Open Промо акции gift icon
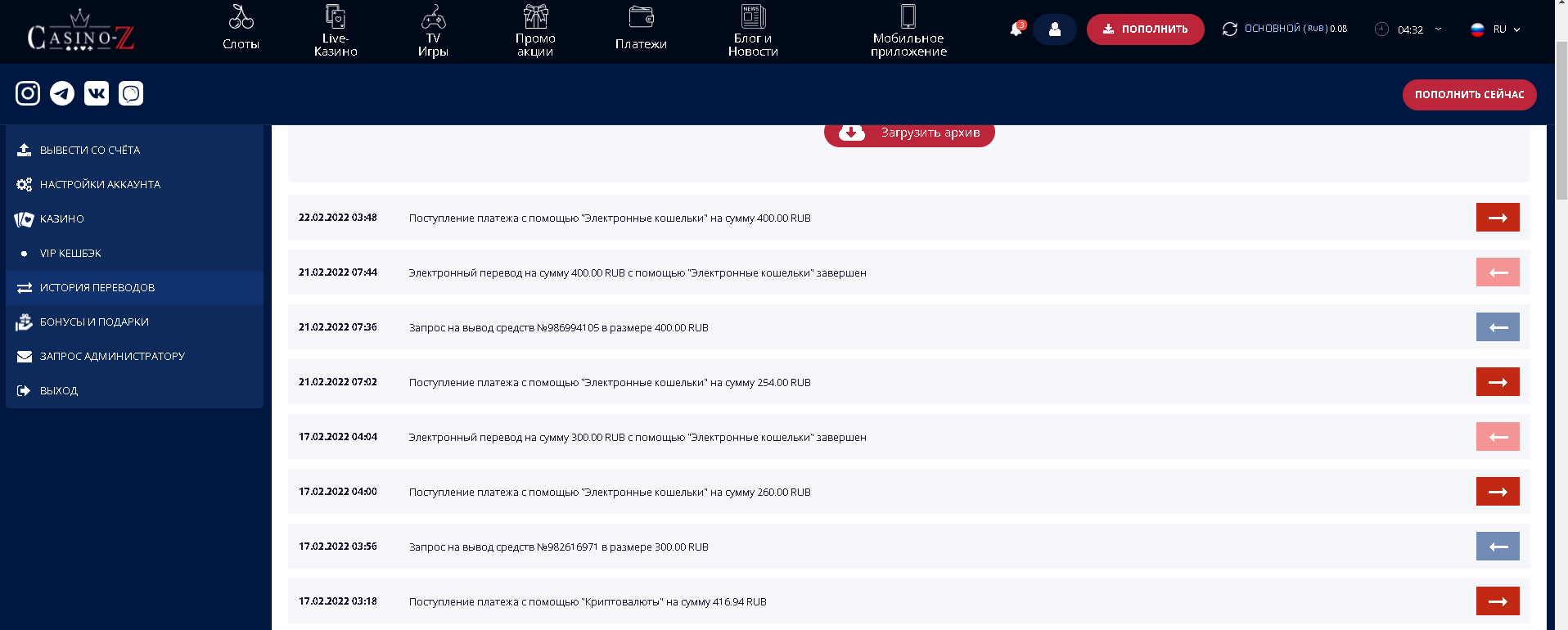Viewport: 1568px width, 630px height. pyautogui.click(x=535, y=16)
